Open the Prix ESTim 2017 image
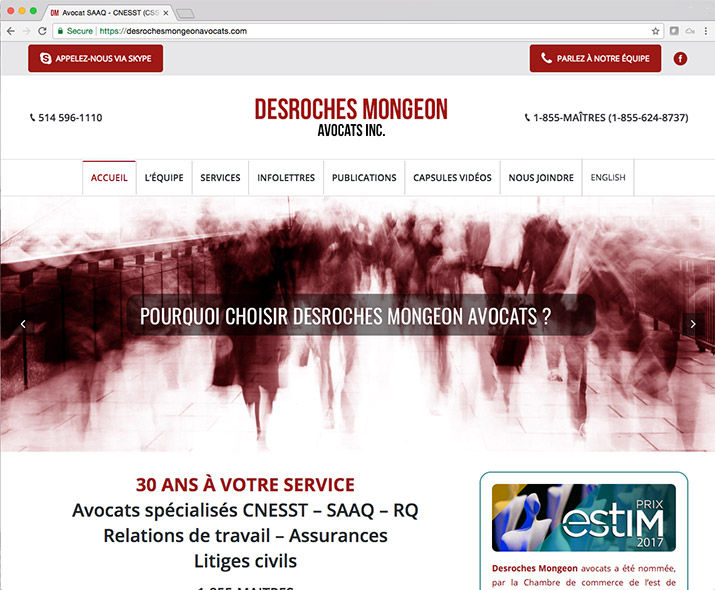This screenshot has width=715, height=590. pos(583,518)
